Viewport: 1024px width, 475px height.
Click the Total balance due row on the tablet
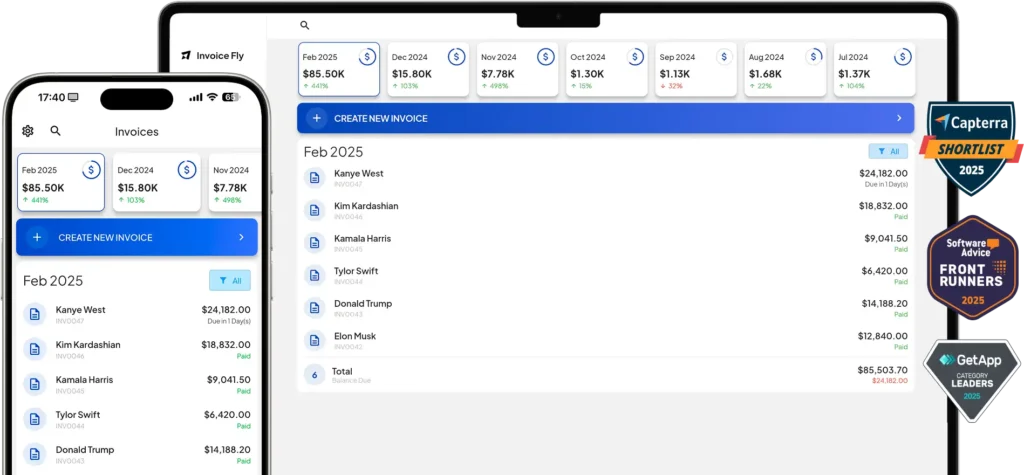point(606,375)
